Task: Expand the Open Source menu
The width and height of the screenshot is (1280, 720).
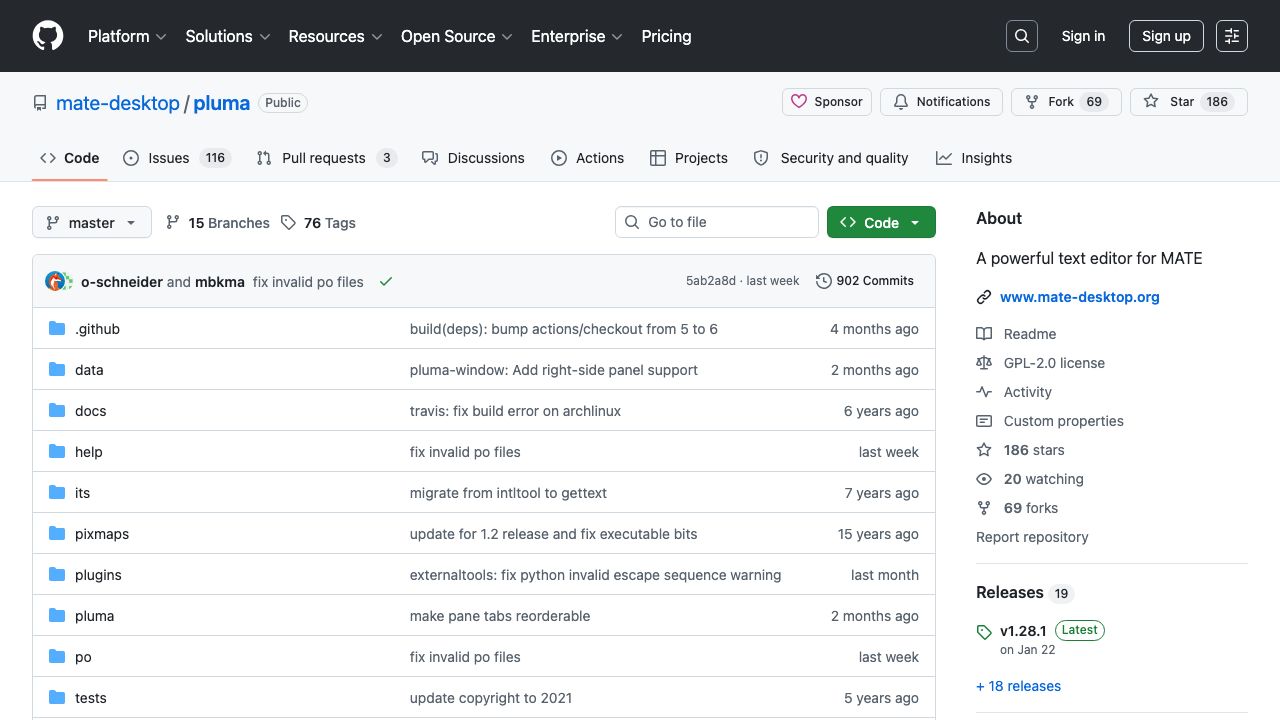Action: 456,36
